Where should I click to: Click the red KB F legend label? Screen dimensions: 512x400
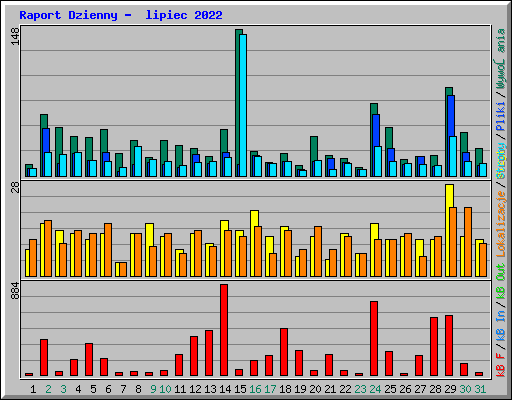point(501,365)
